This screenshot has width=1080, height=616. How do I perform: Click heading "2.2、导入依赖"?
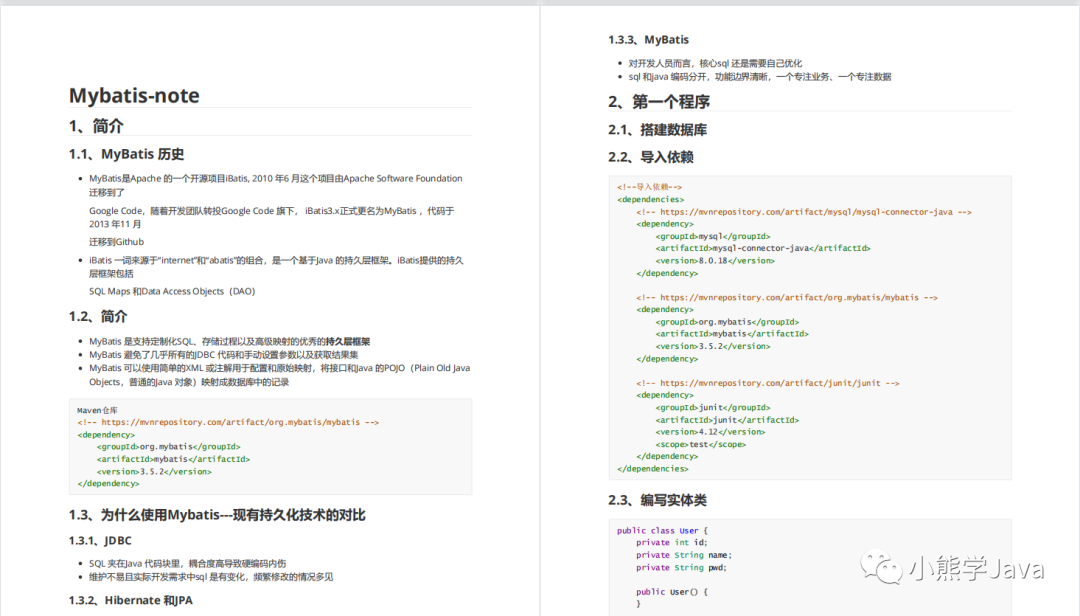(650, 157)
